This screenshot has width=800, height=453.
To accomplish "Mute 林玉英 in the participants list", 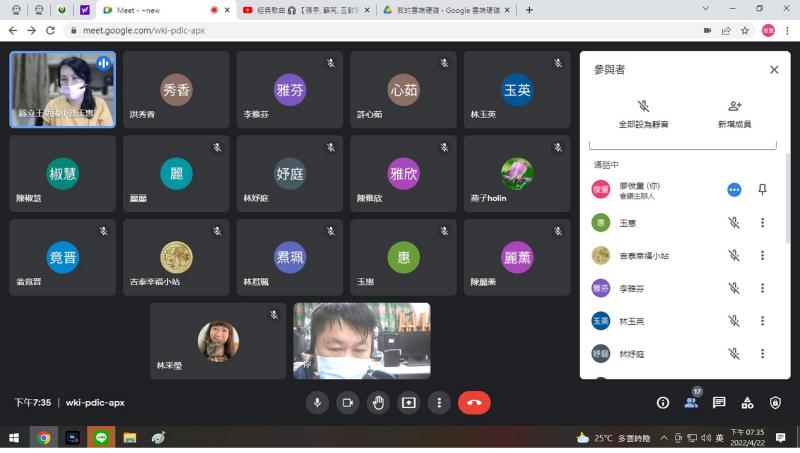I will pyautogui.click(x=734, y=321).
